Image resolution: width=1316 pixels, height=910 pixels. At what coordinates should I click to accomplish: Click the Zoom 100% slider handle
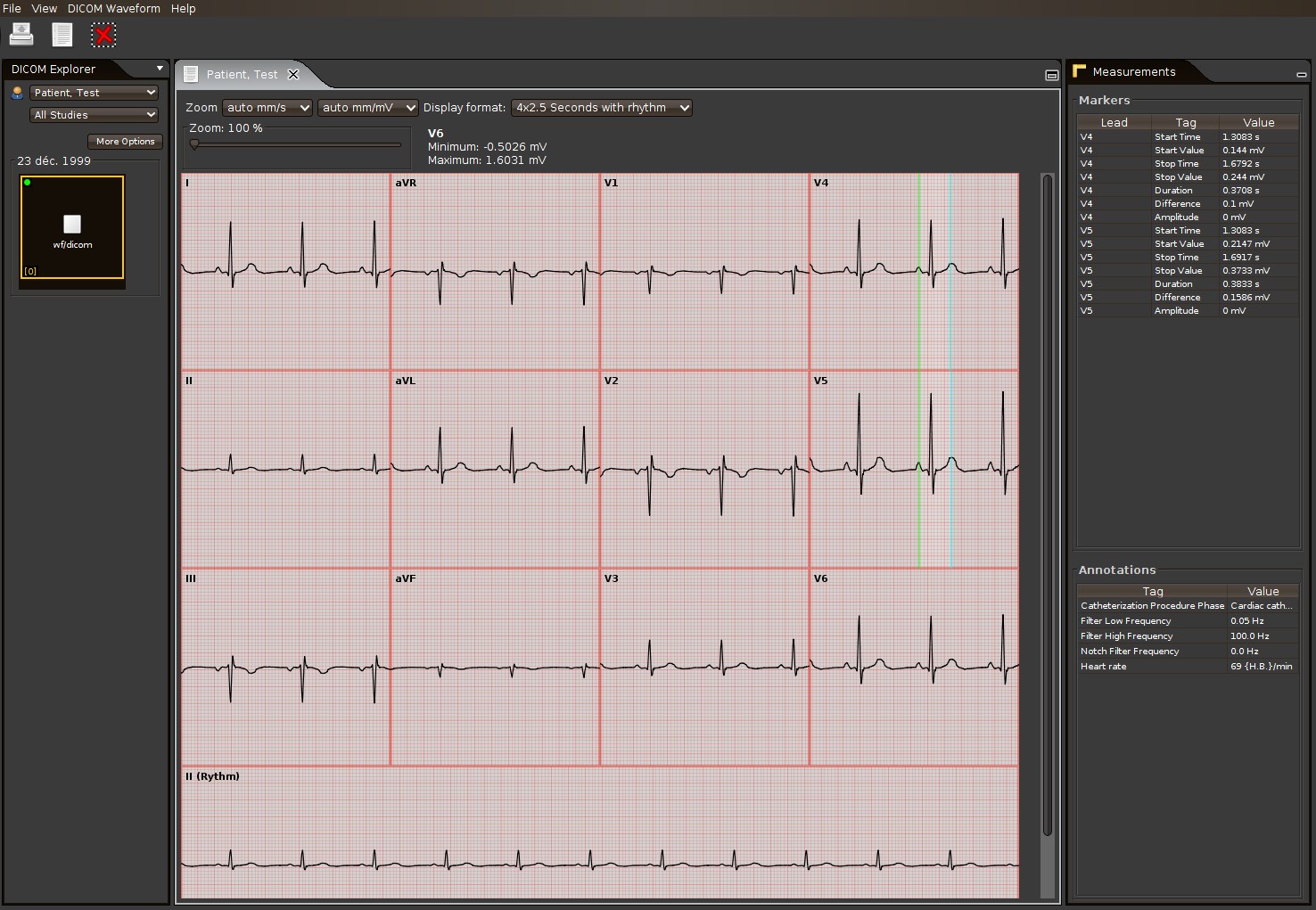tap(194, 143)
